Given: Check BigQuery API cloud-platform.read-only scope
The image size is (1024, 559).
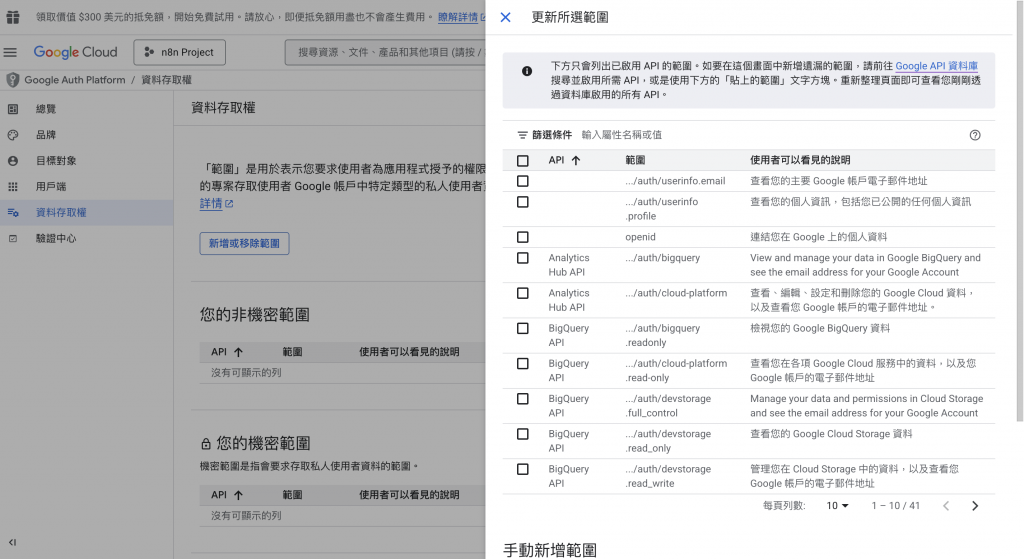Looking at the screenshot, I should (x=522, y=364).
